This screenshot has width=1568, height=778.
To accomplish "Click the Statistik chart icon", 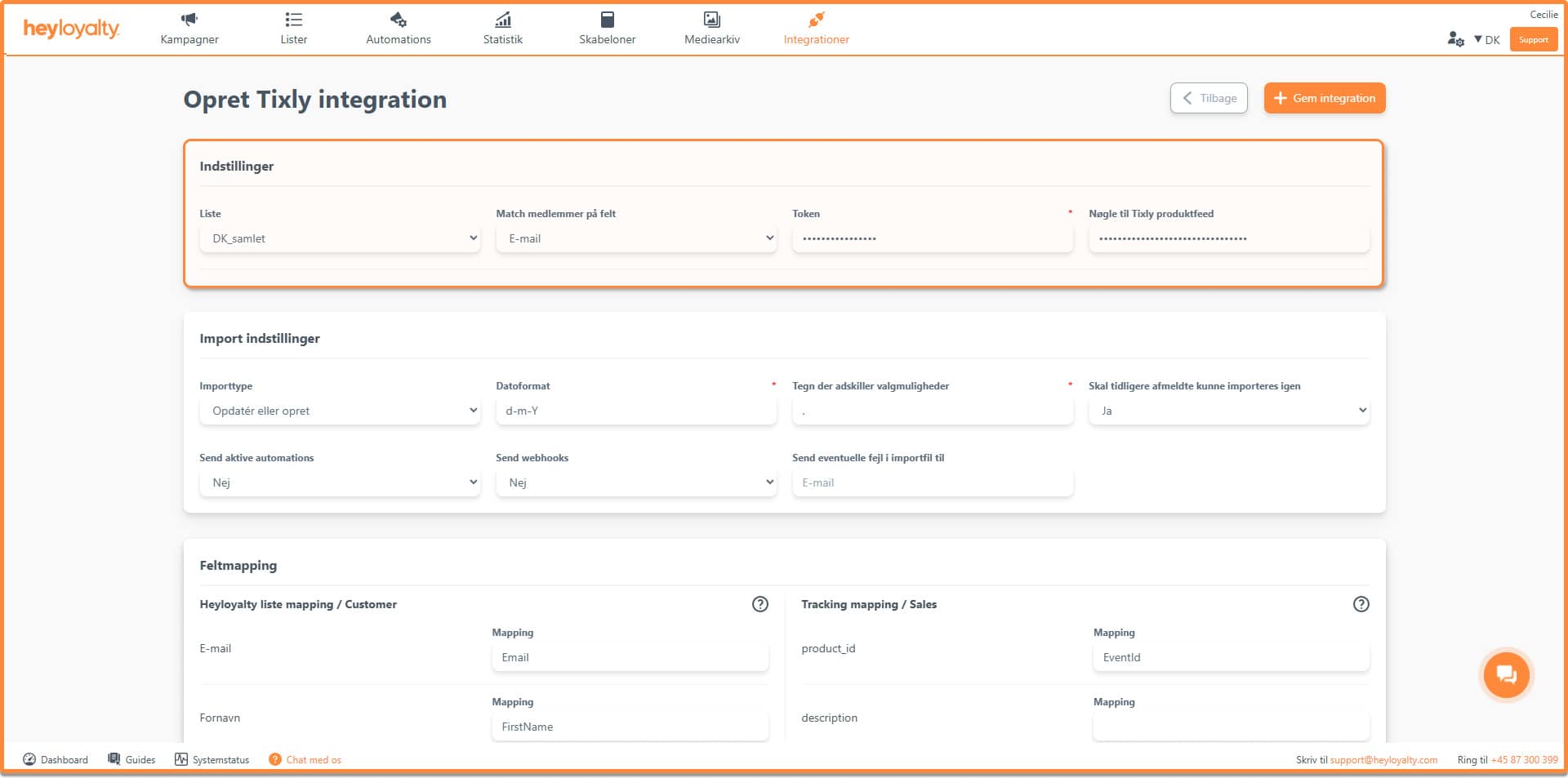I will (x=502, y=20).
